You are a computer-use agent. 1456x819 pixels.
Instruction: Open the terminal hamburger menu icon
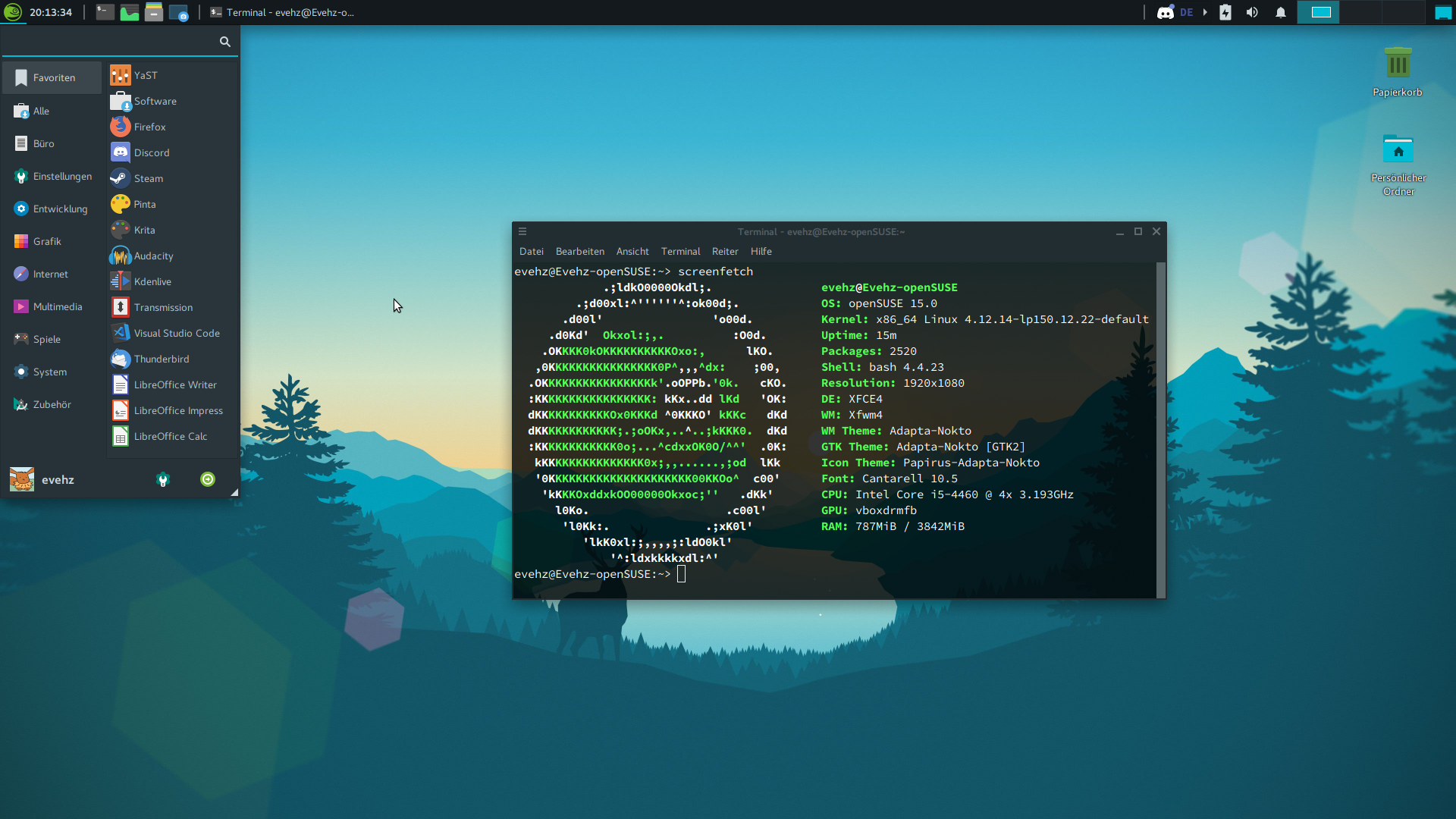click(x=522, y=231)
